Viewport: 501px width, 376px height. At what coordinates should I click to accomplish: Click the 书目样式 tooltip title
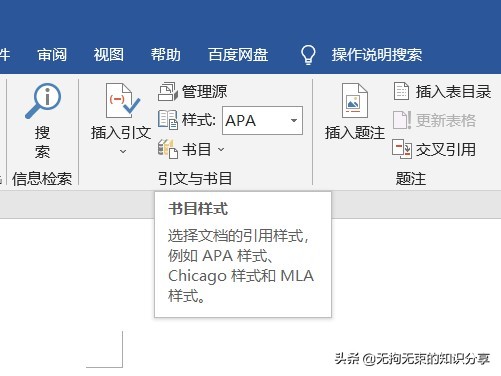pyautogui.click(x=198, y=209)
